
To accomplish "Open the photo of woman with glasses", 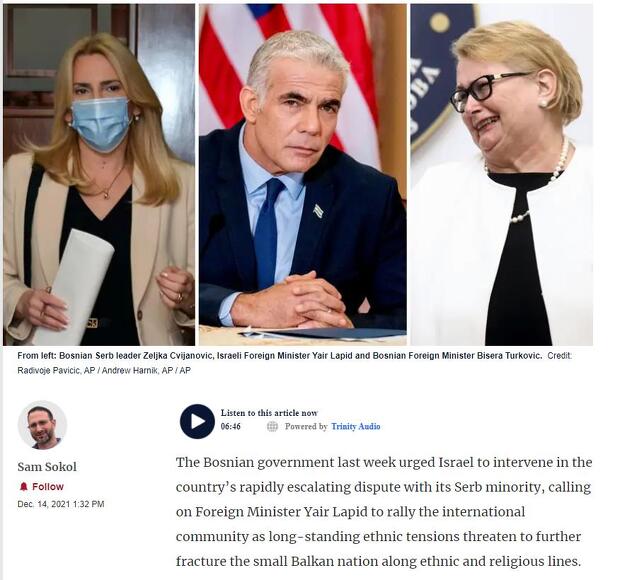I will (x=501, y=175).
